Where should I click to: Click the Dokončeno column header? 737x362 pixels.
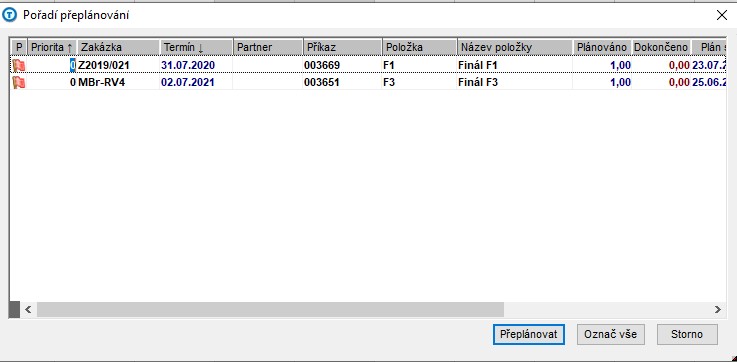[x=661, y=47]
